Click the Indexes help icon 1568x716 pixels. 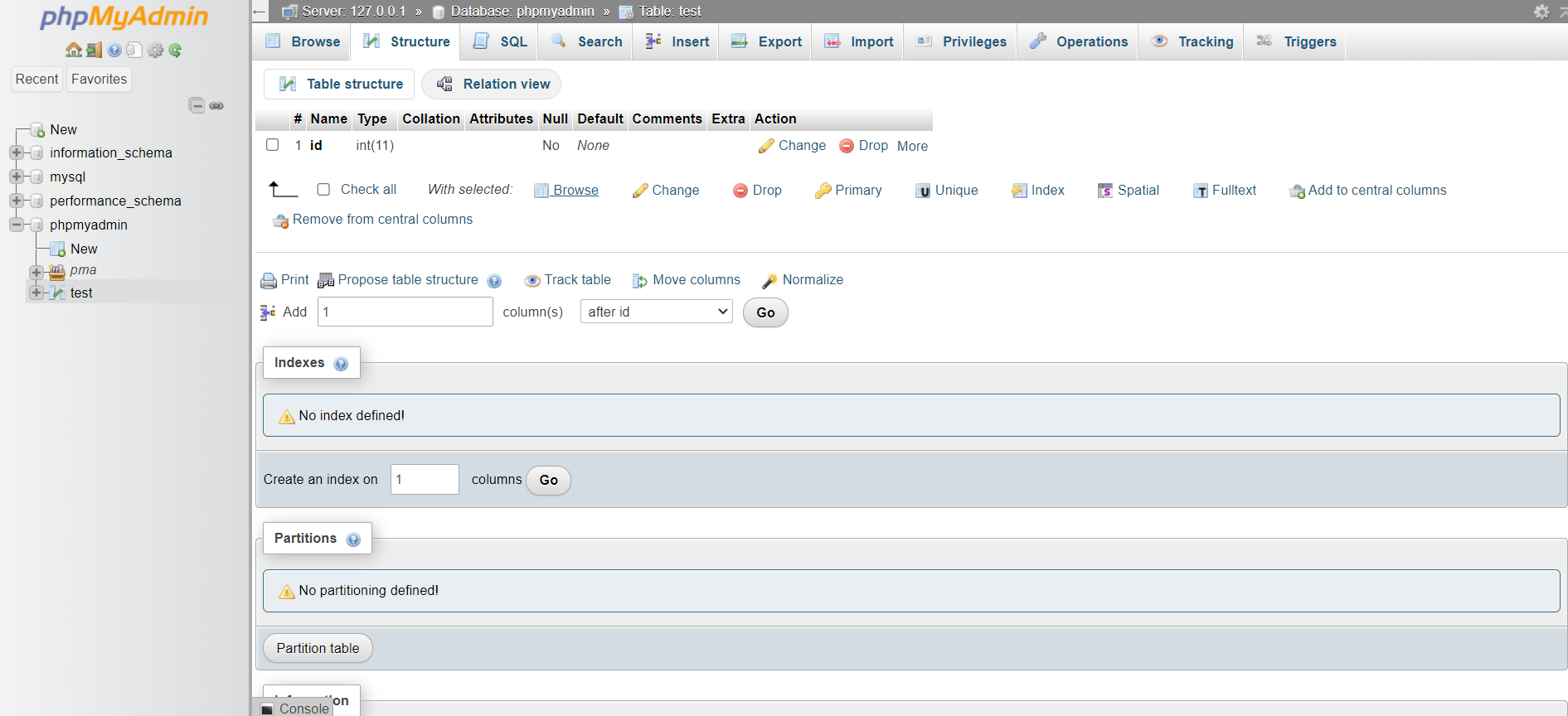[341, 364]
